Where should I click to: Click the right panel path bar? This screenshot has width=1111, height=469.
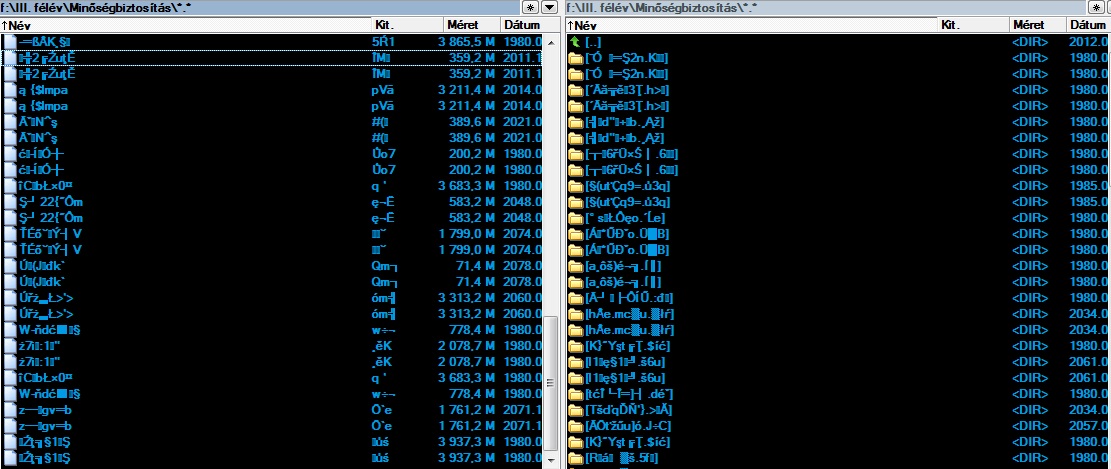[828, 7]
